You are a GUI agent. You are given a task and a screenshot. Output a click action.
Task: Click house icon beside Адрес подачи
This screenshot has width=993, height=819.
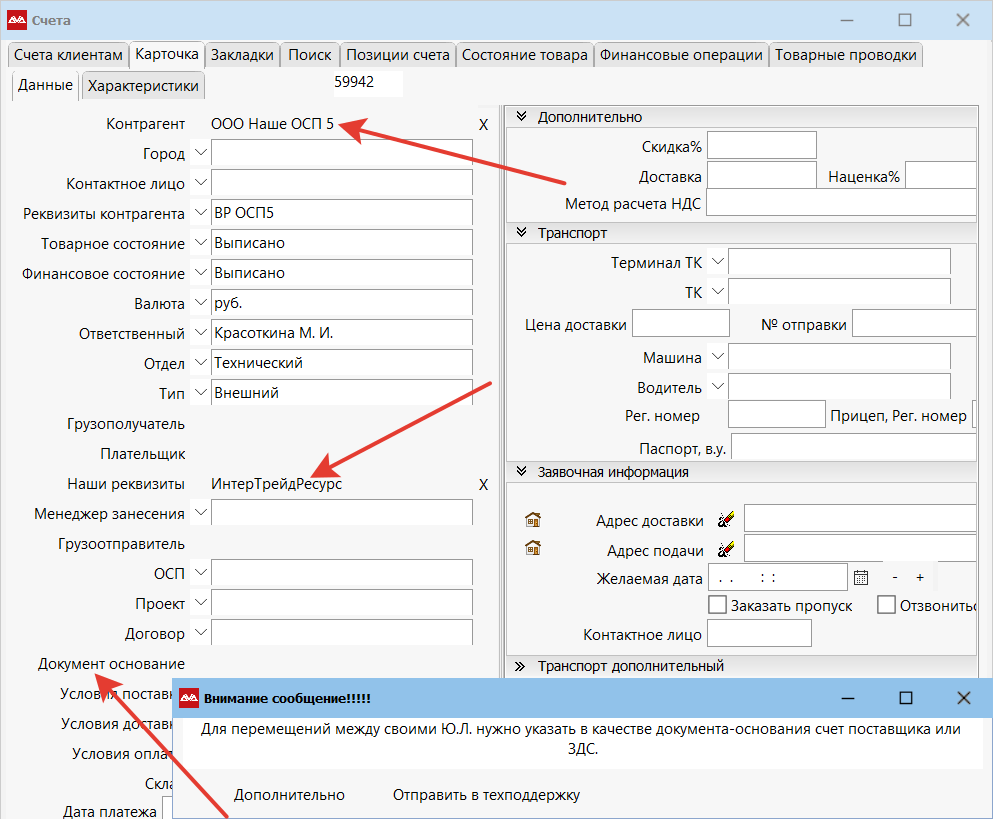(533, 548)
